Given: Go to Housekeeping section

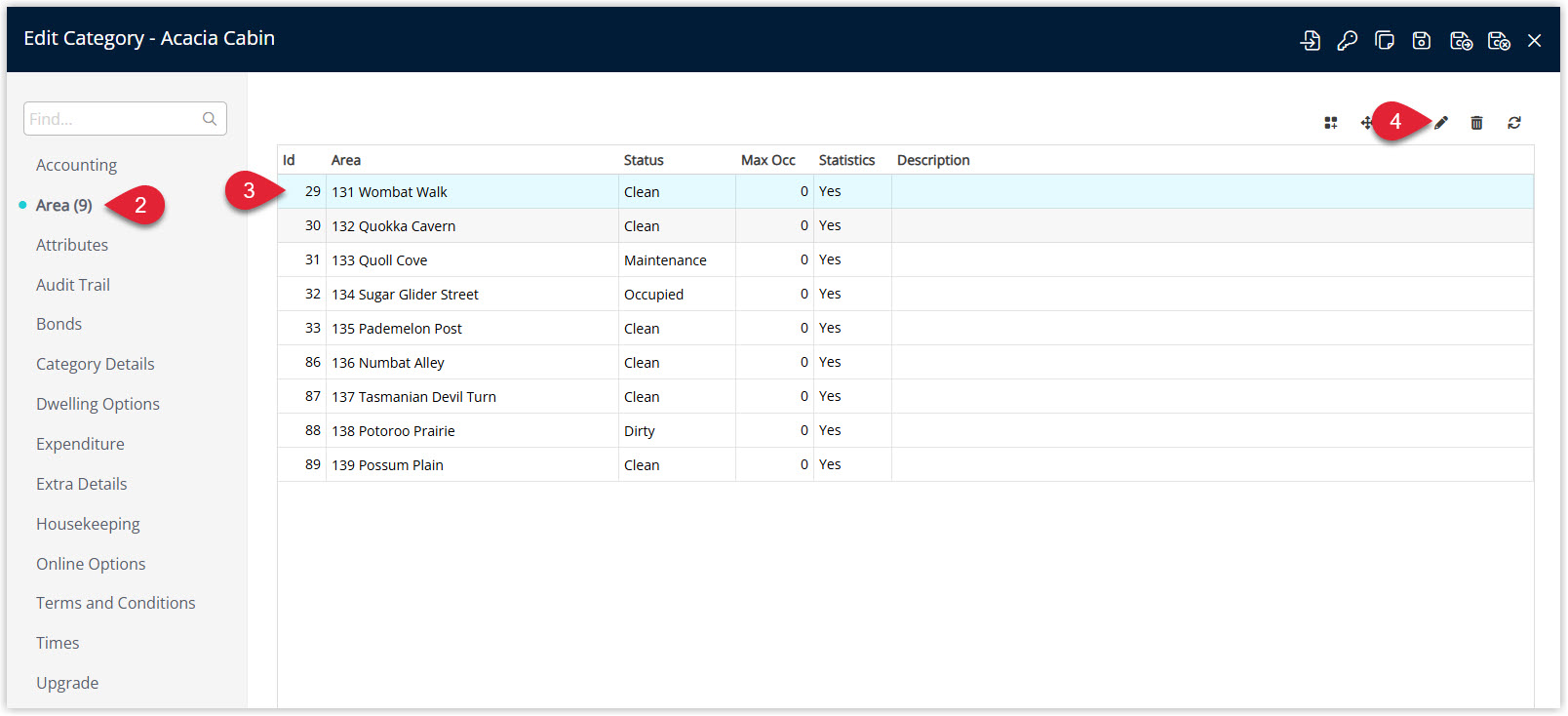Looking at the screenshot, I should pyautogui.click(x=88, y=524).
